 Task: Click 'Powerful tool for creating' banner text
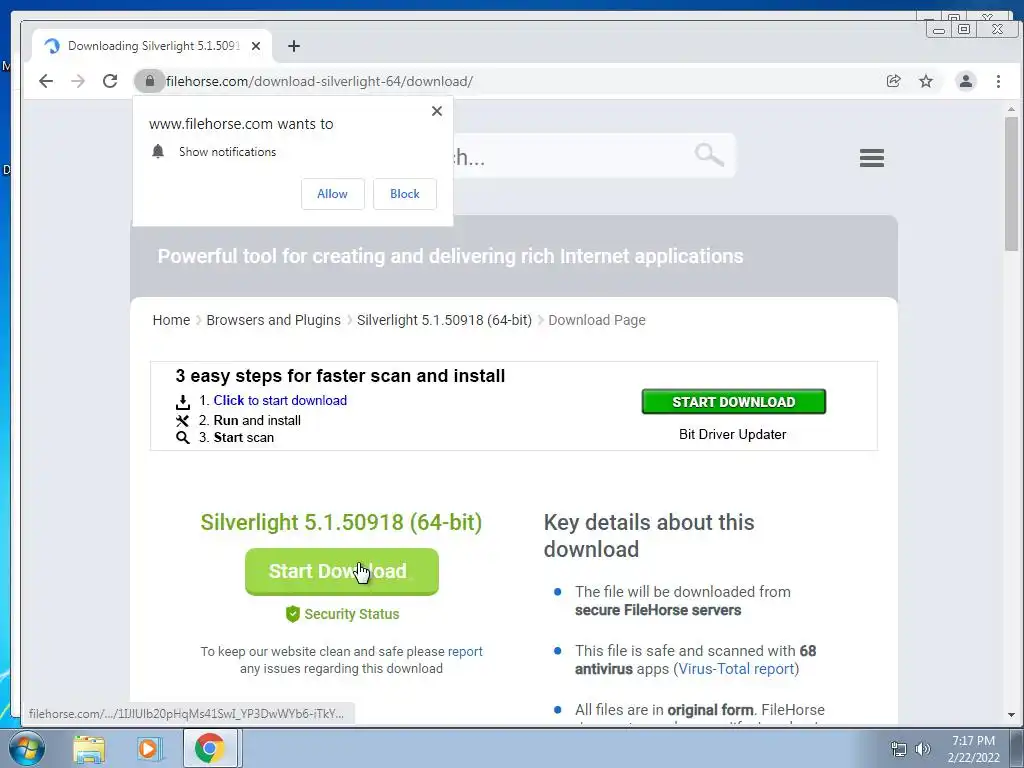click(x=451, y=256)
